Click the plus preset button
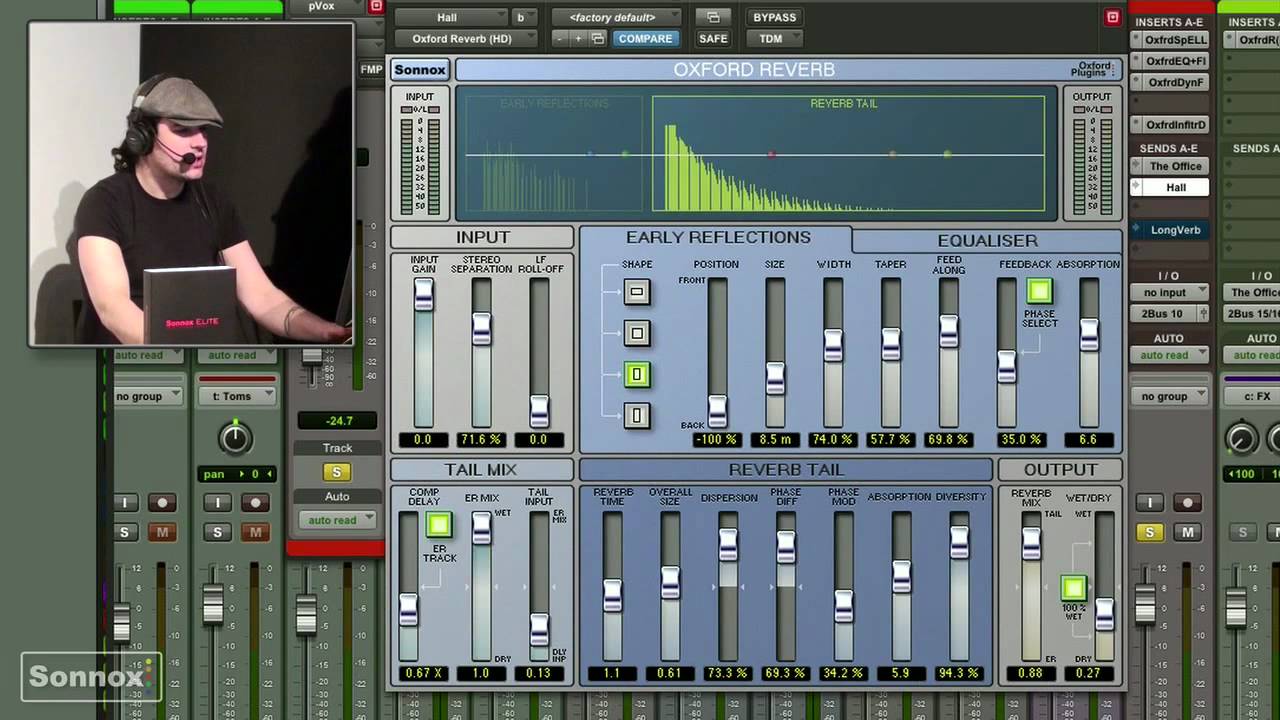The width and height of the screenshot is (1280, 720). coord(578,38)
